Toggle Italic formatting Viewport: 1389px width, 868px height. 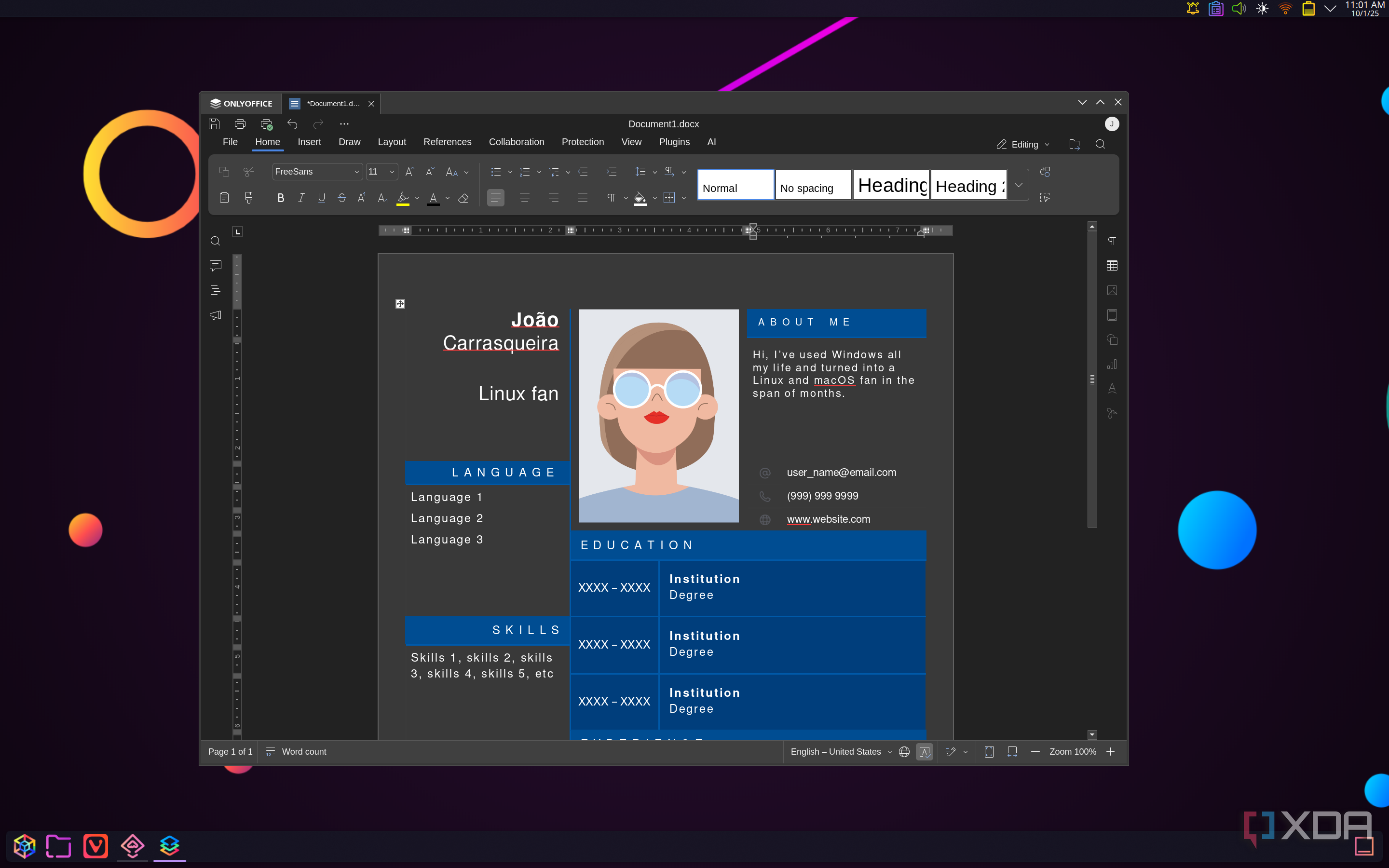pyautogui.click(x=301, y=198)
